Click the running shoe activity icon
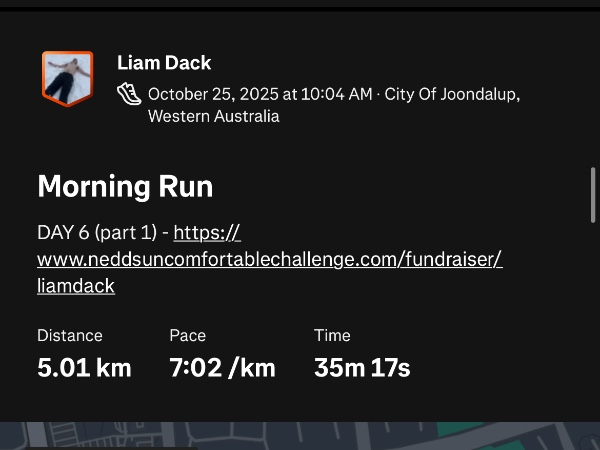The image size is (600, 450). (129, 95)
